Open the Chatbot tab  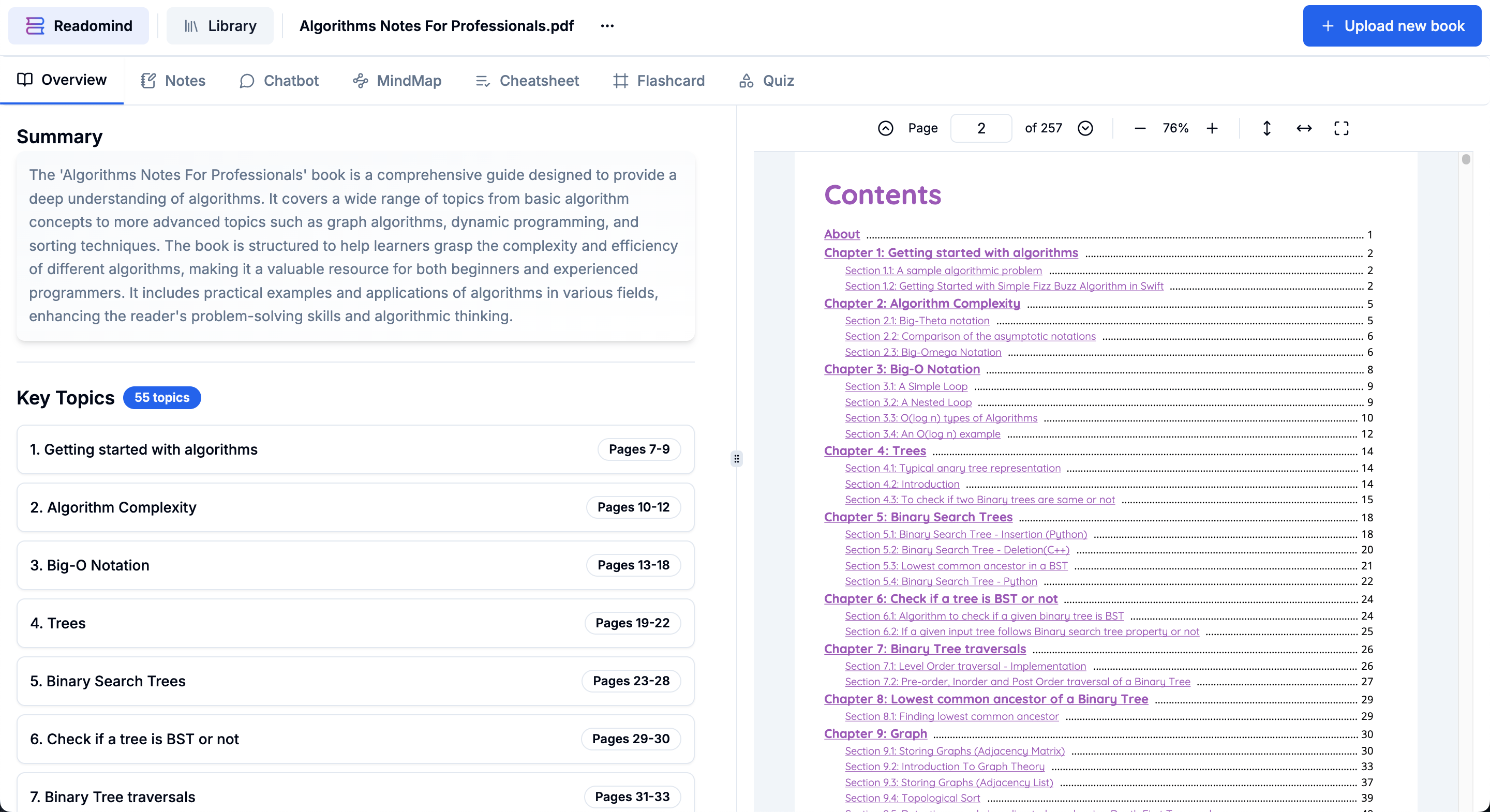279,80
